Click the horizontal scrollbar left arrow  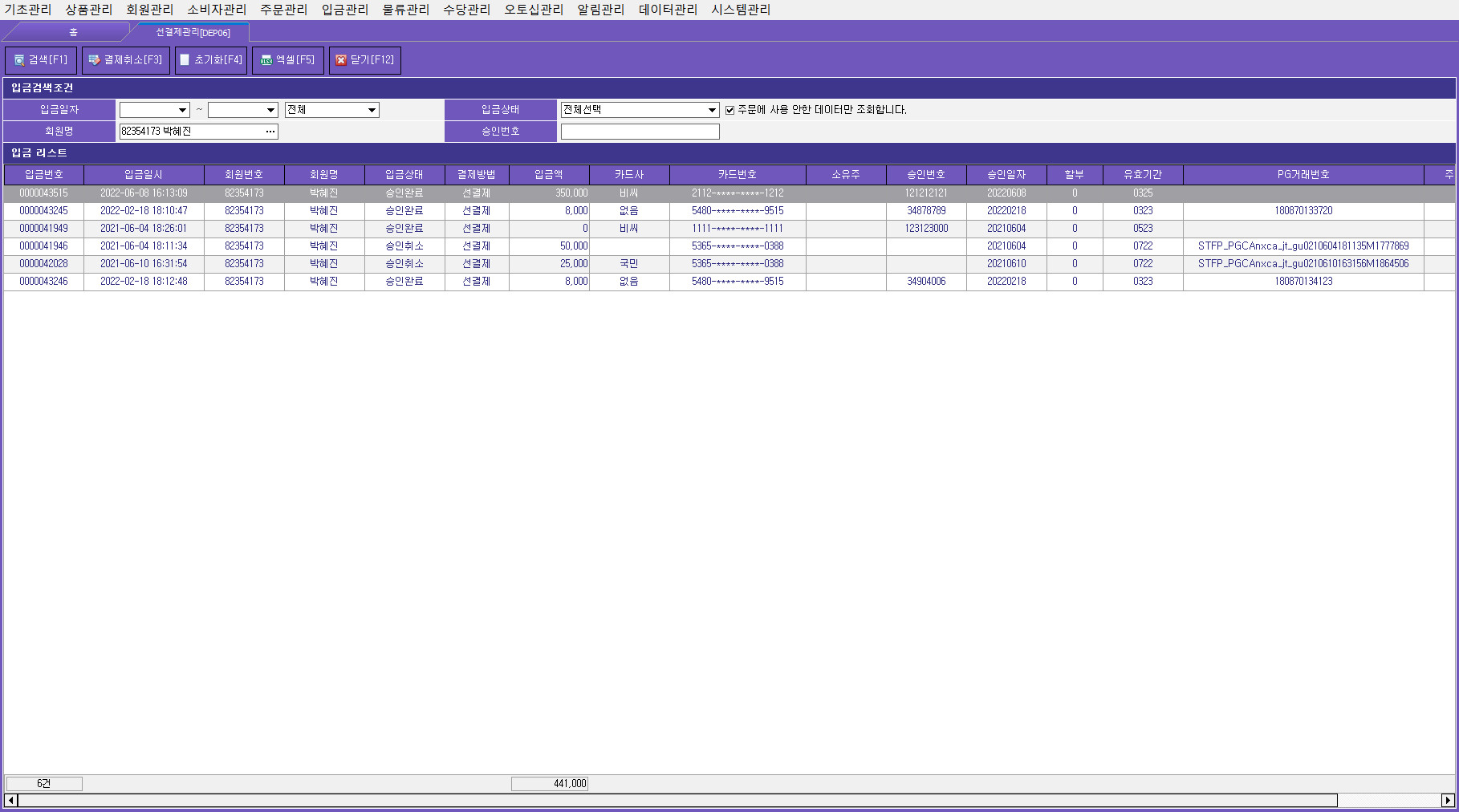point(10,800)
